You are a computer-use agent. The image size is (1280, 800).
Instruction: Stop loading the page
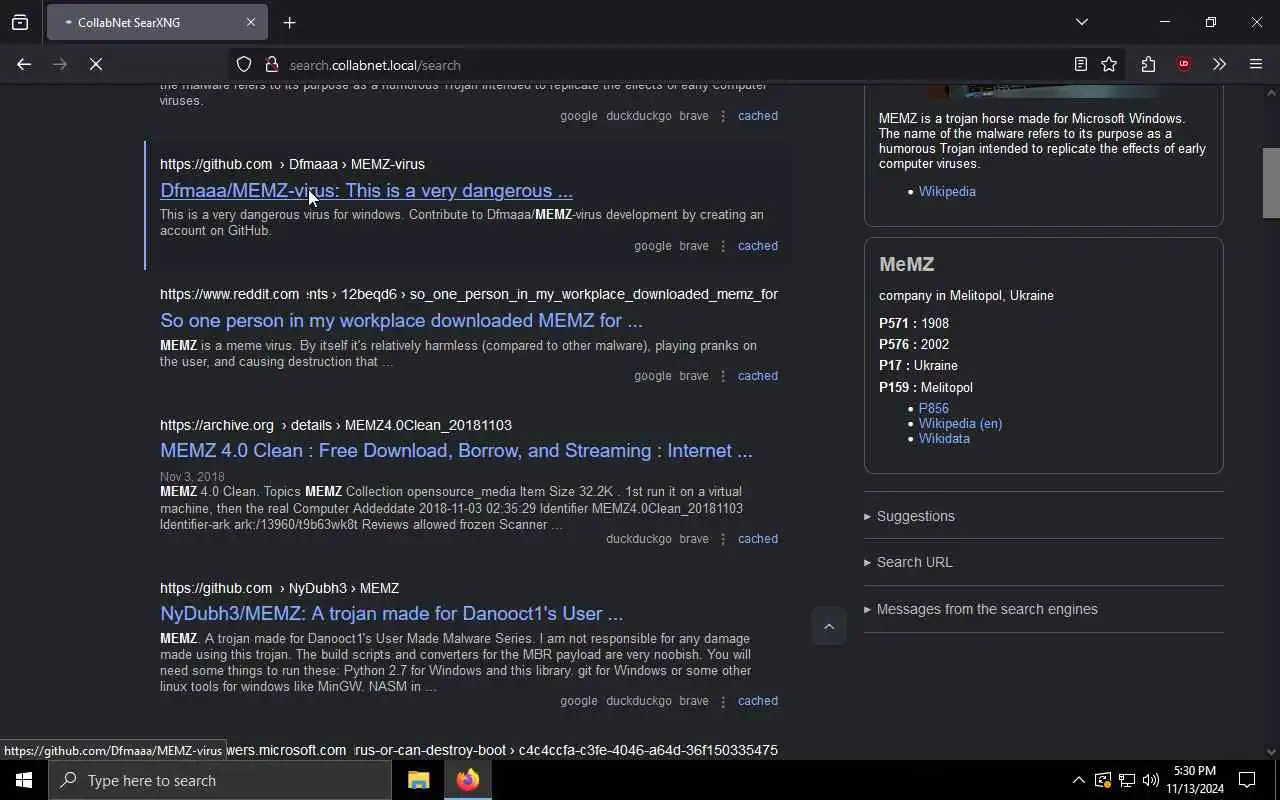pyautogui.click(x=96, y=64)
